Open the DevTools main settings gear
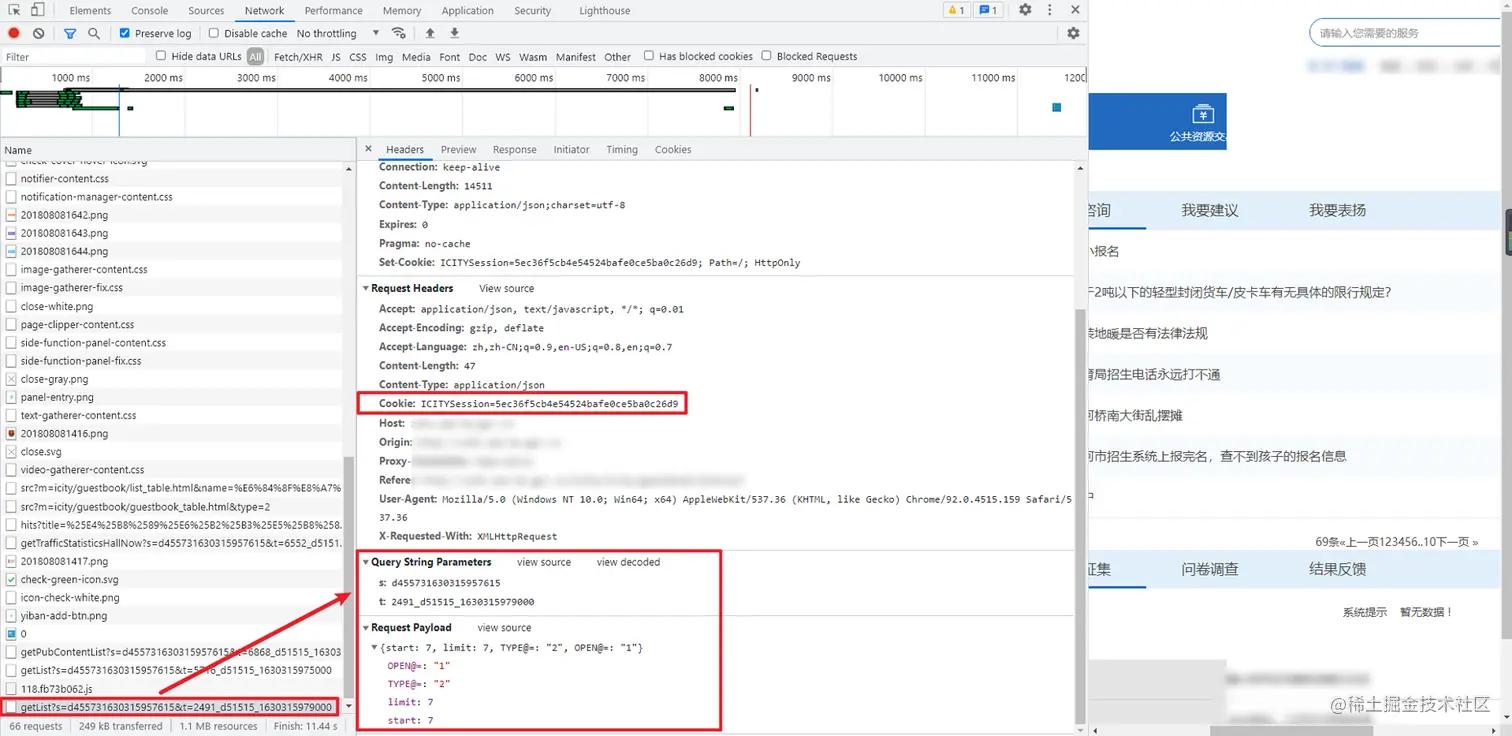The height and width of the screenshot is (736, 1512). pos(1025,10)
